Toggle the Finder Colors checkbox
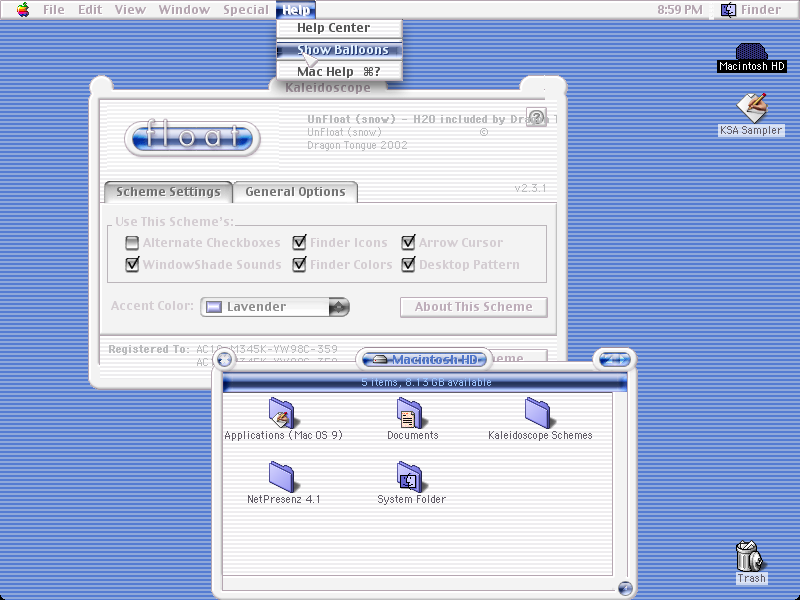 click(x=299, y=264)
